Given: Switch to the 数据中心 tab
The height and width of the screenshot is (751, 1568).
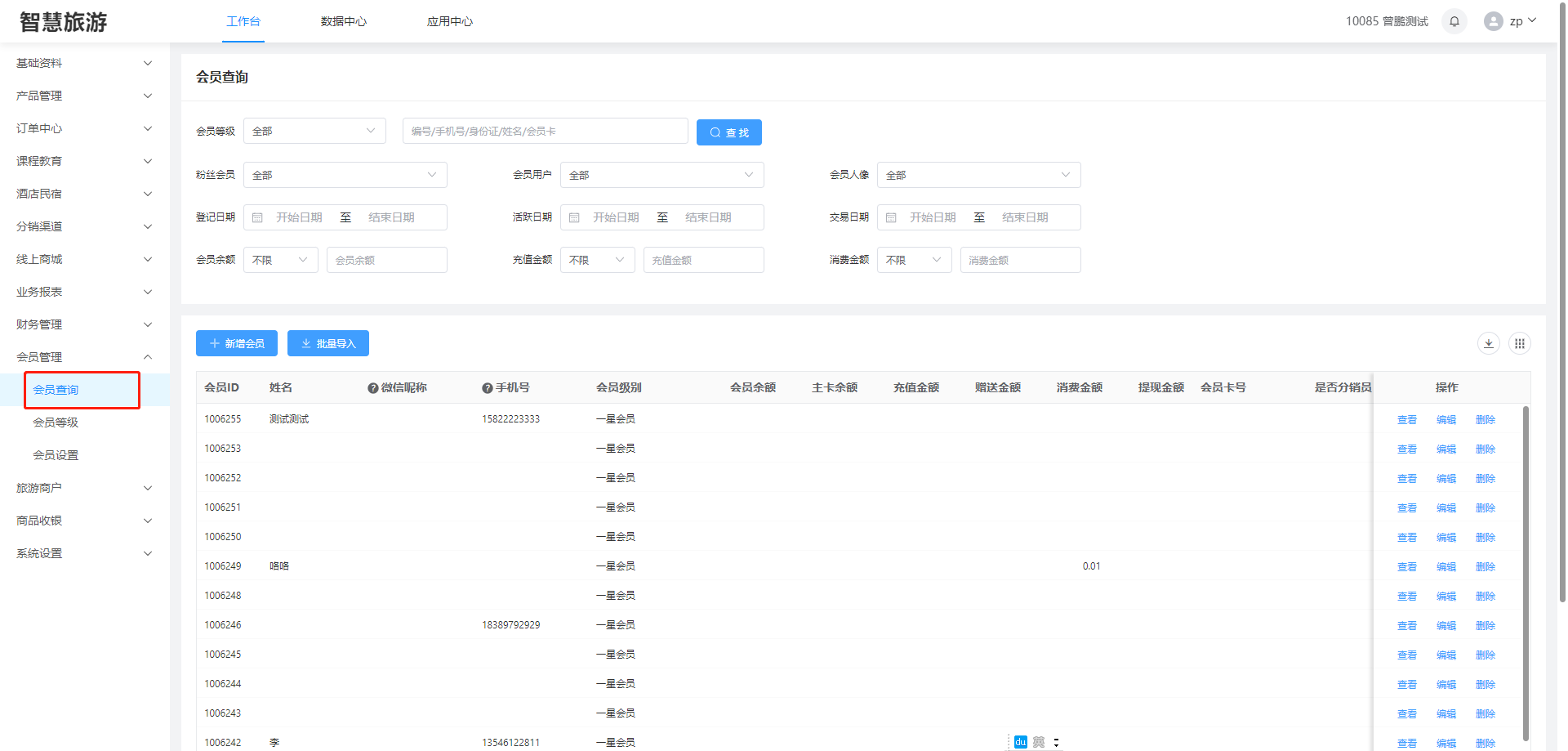Looking at the screenshot, I should tap(343, 21).
